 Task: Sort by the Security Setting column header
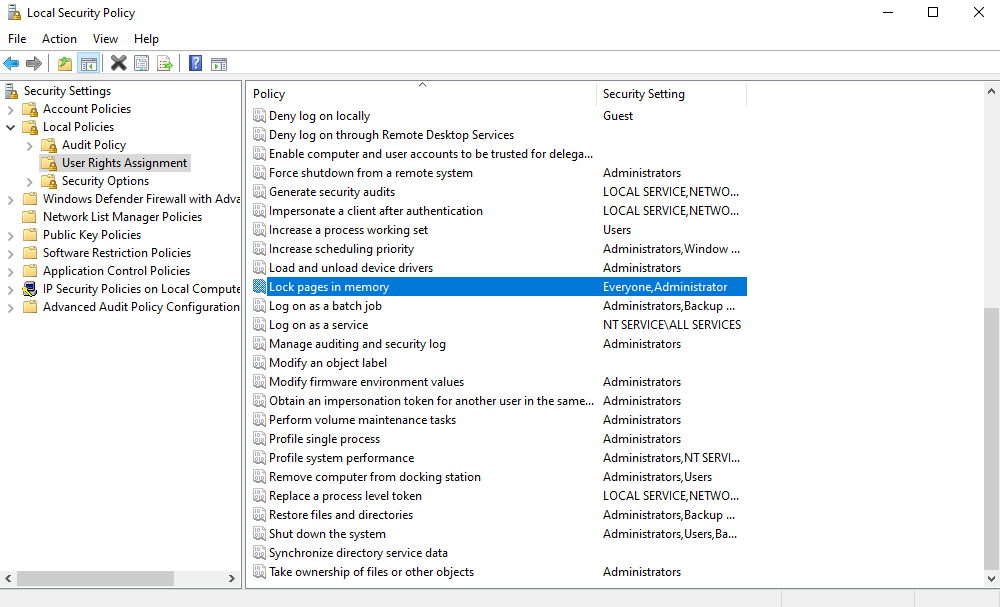671,94
